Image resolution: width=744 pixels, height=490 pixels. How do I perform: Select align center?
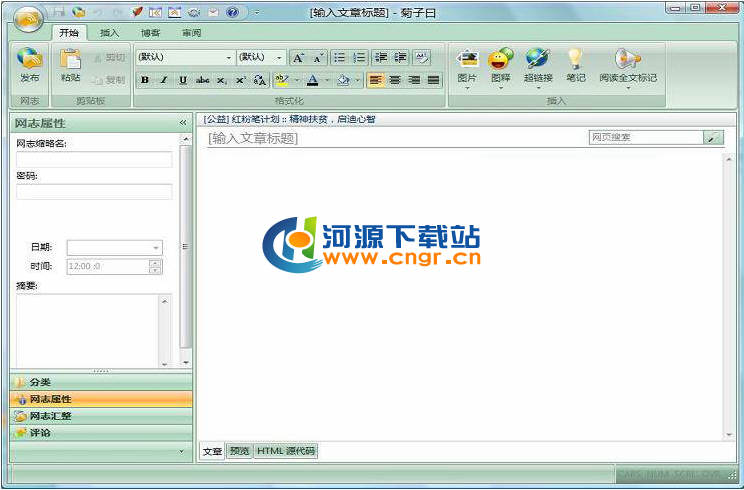[x=395, y=80]
